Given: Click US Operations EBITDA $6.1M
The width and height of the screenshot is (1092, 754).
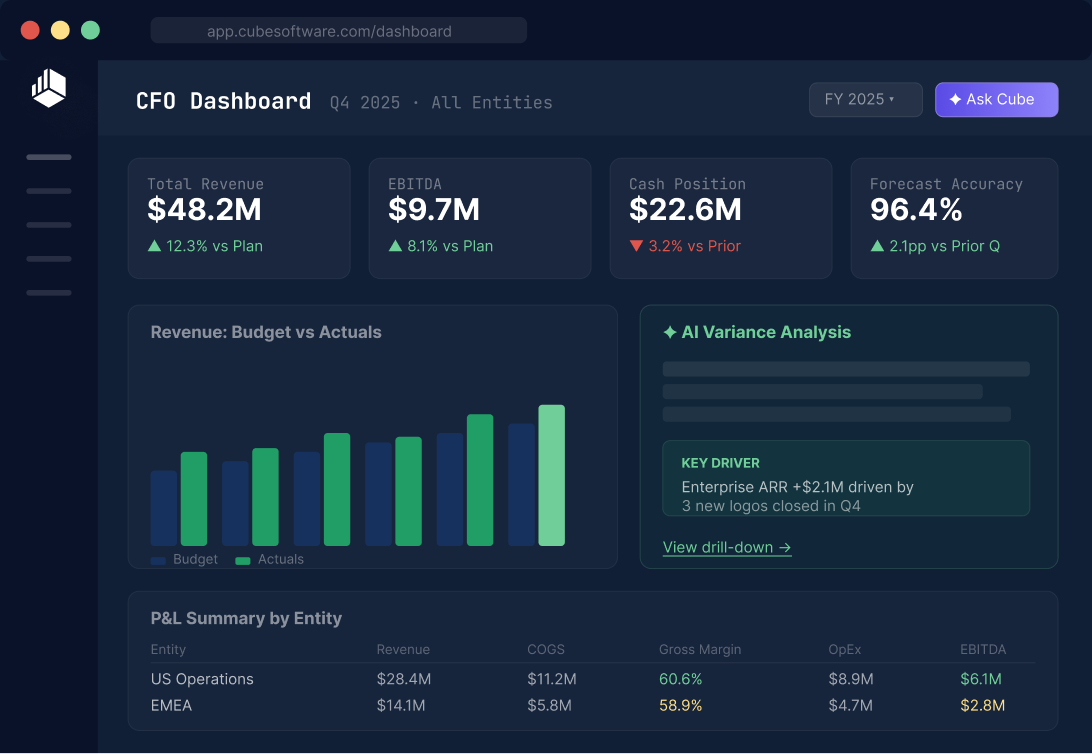Looking at the screenshot, I should (981, 679).
